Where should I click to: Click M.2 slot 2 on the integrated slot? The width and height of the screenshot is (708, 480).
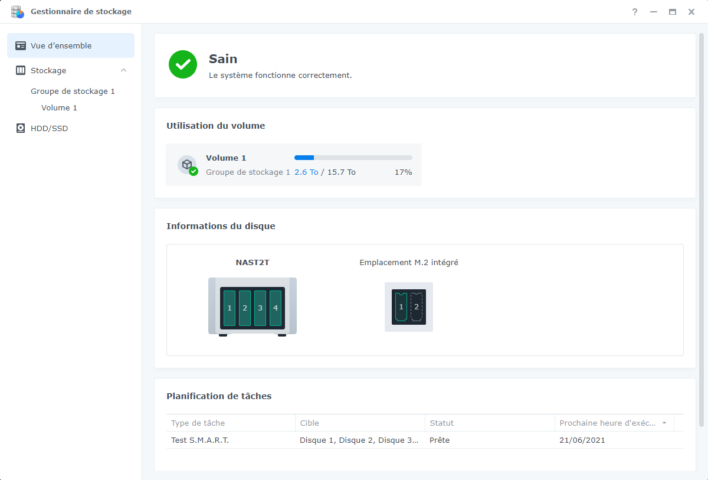point(417,306)
